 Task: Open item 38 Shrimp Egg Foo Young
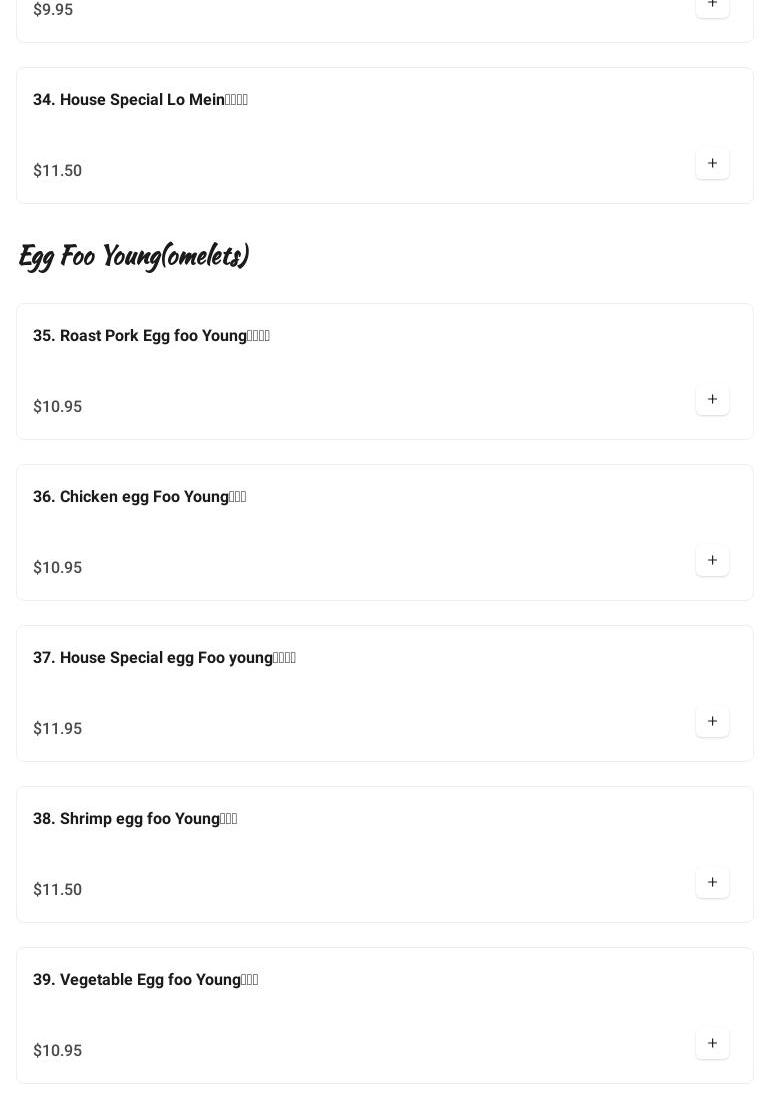click(x=135, y=819)
